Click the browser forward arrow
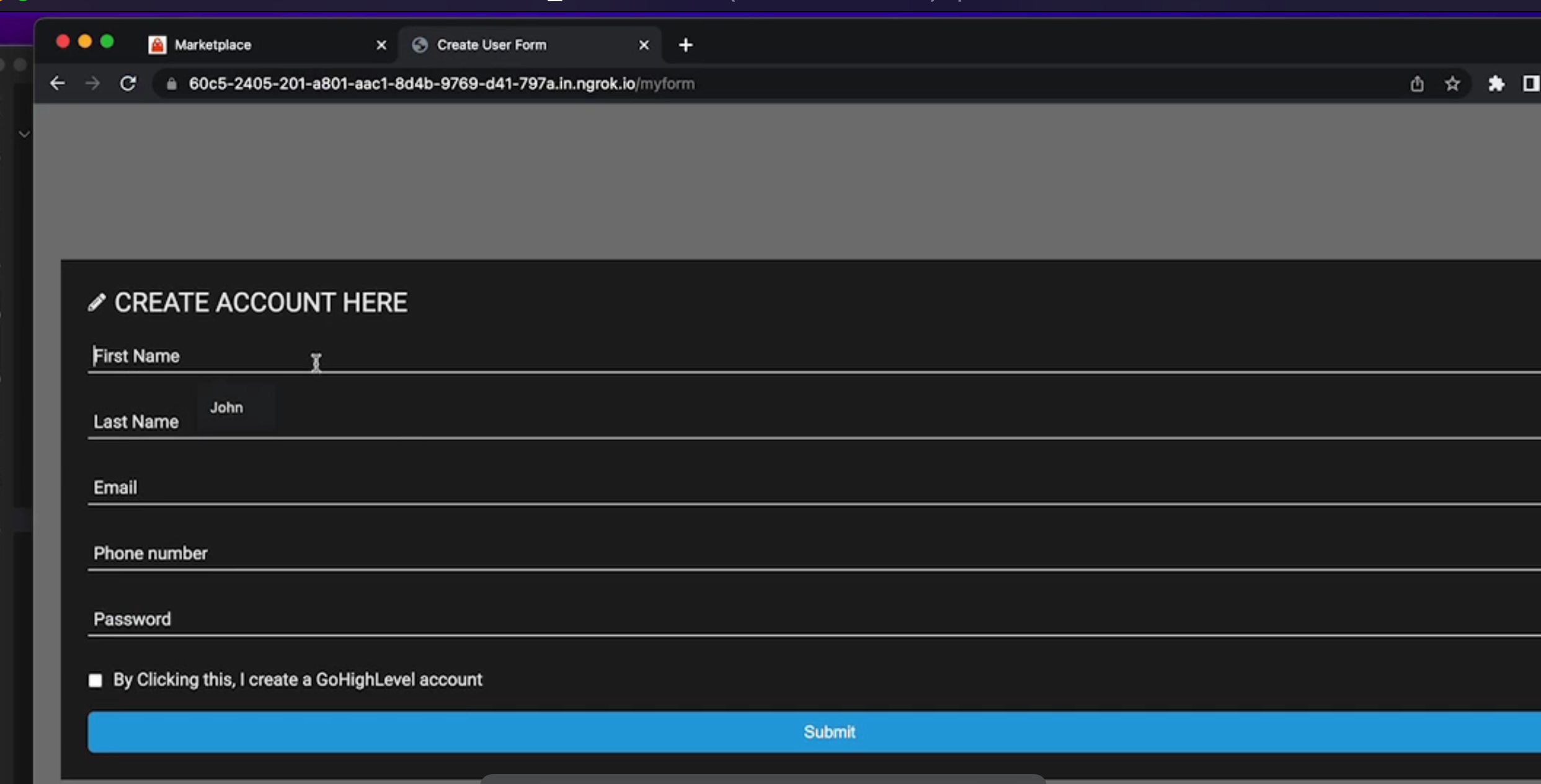 [x=92, y=84]
